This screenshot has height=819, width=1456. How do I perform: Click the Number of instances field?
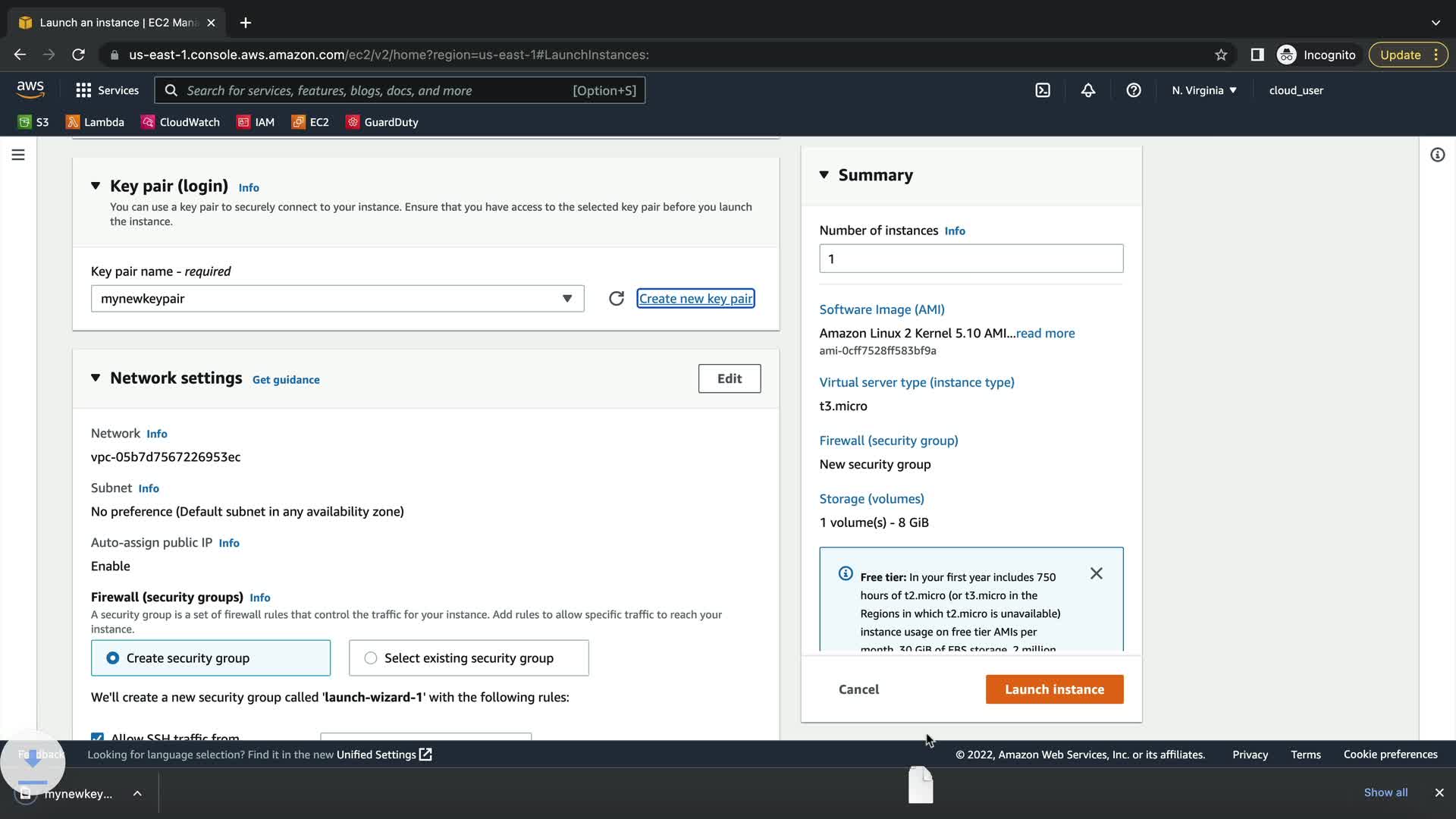coord(971,259)
